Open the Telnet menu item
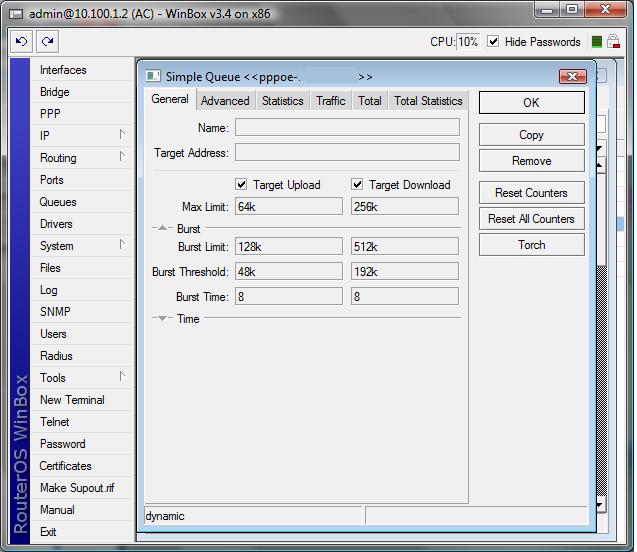Screen dimensions: 637x552 tap(82, 422)
